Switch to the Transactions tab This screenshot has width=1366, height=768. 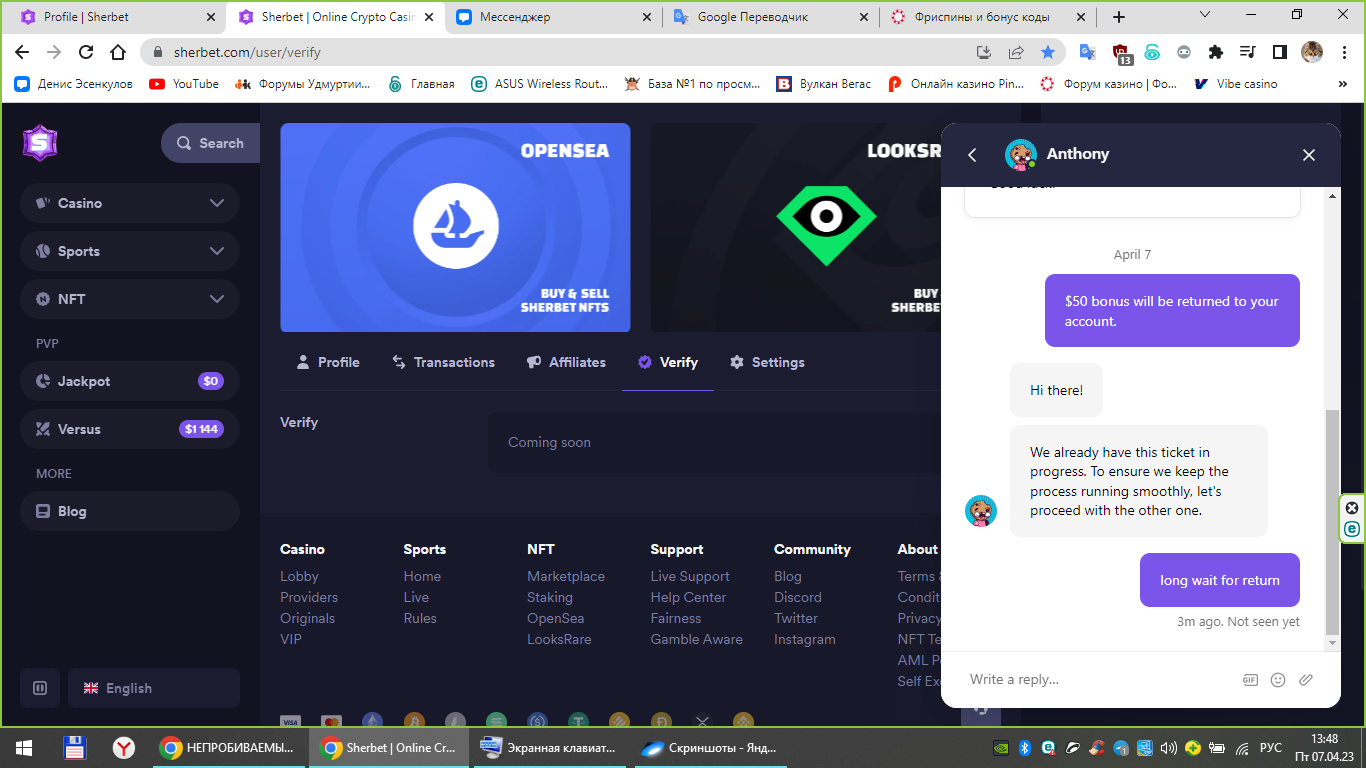tap(443, 362)
